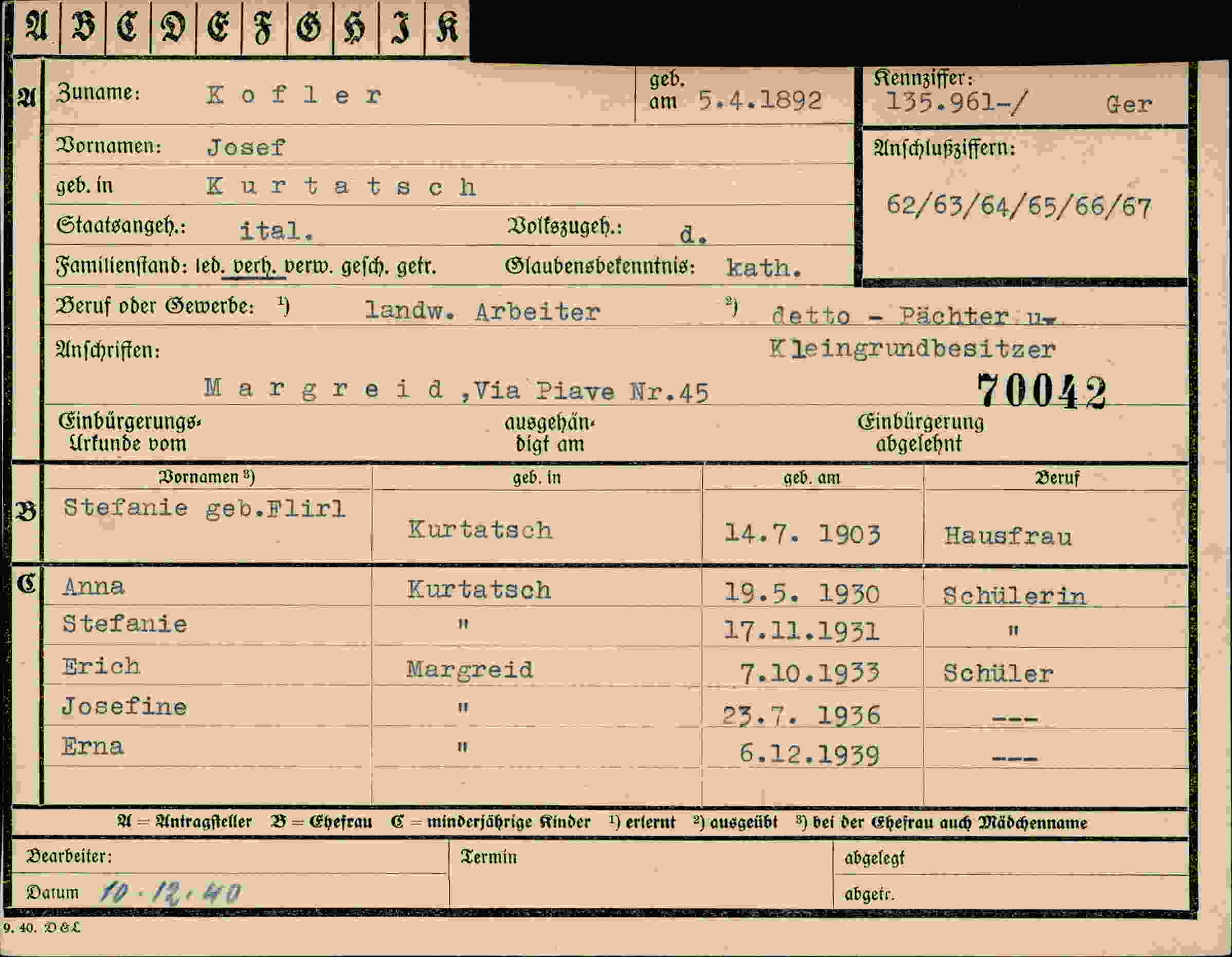Click the birth date "23.7. 1936"
The height and width of the screenshot is (957, 1232).
click(801, 715)
